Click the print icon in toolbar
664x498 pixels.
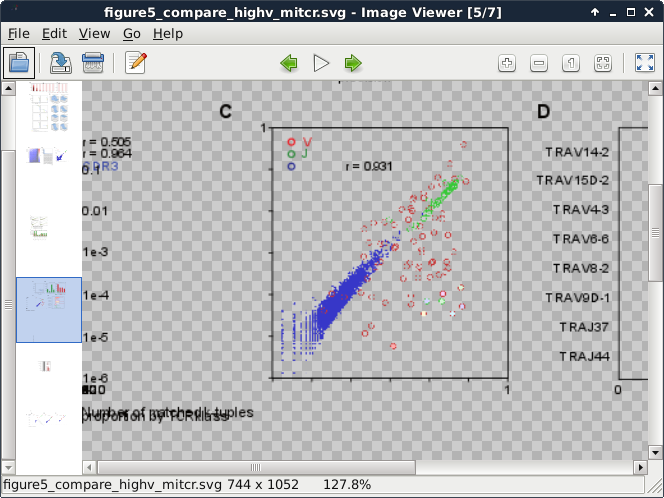click(93, 63)
